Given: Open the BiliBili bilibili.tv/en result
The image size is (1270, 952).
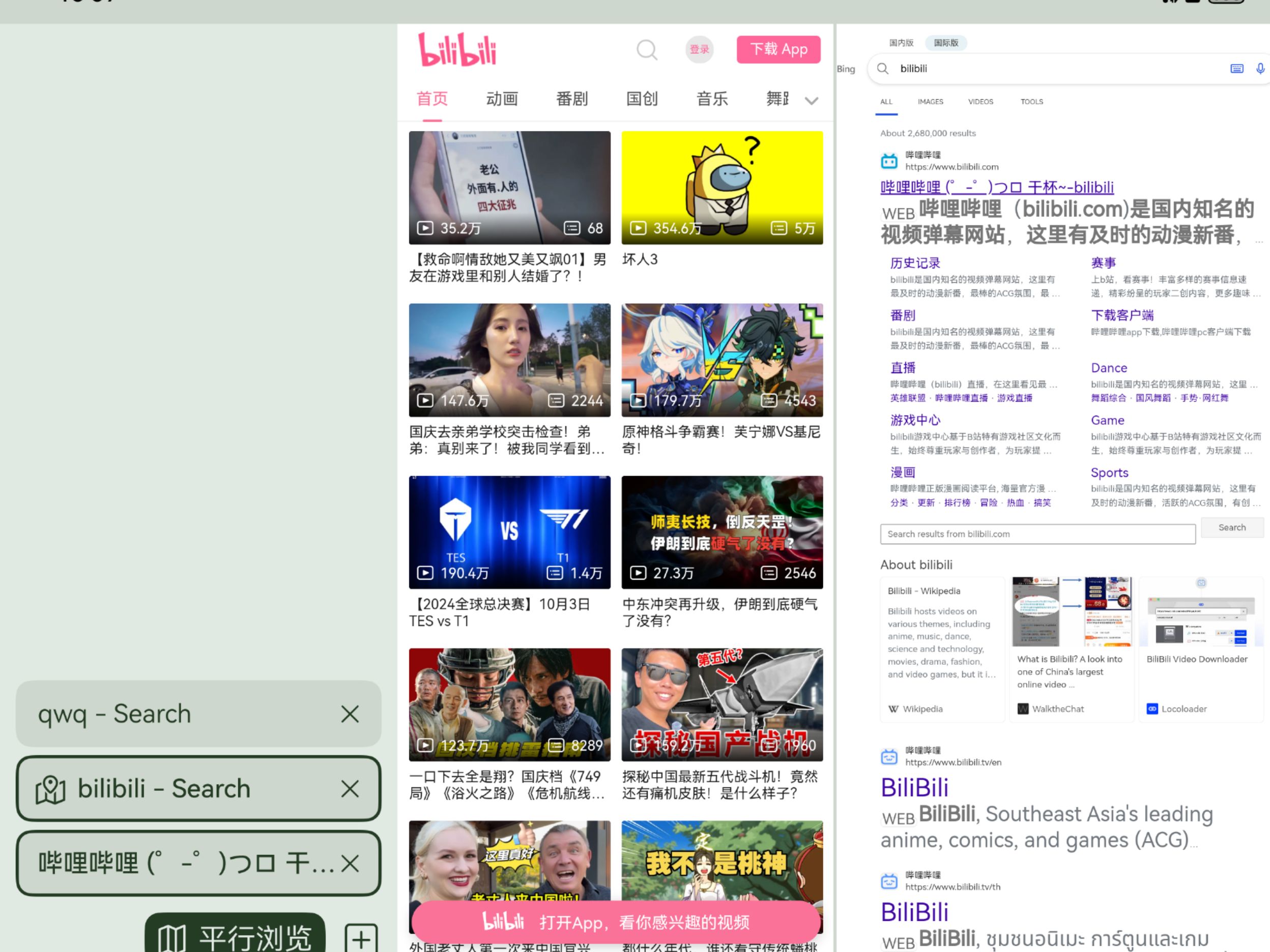Looking at the screenshot, I should coord(914,787).
